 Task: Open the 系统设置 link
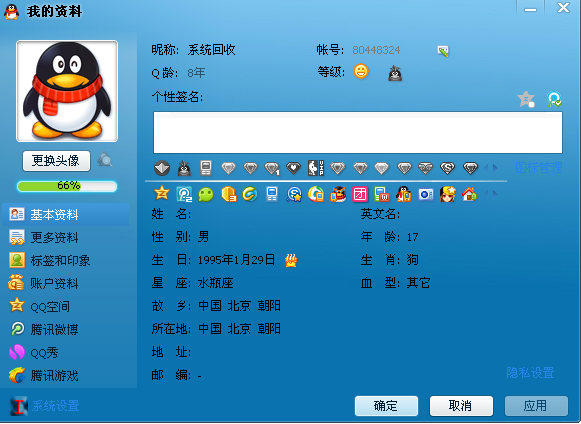click(55, 405)
